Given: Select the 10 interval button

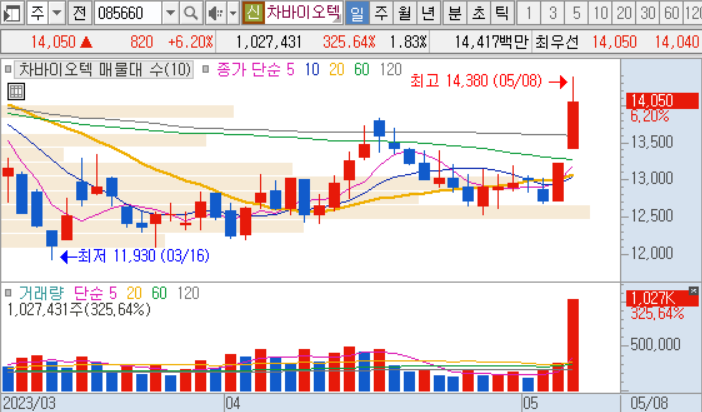Looking at the screenshot, I should pyautogui.click(x=600, y=13).
